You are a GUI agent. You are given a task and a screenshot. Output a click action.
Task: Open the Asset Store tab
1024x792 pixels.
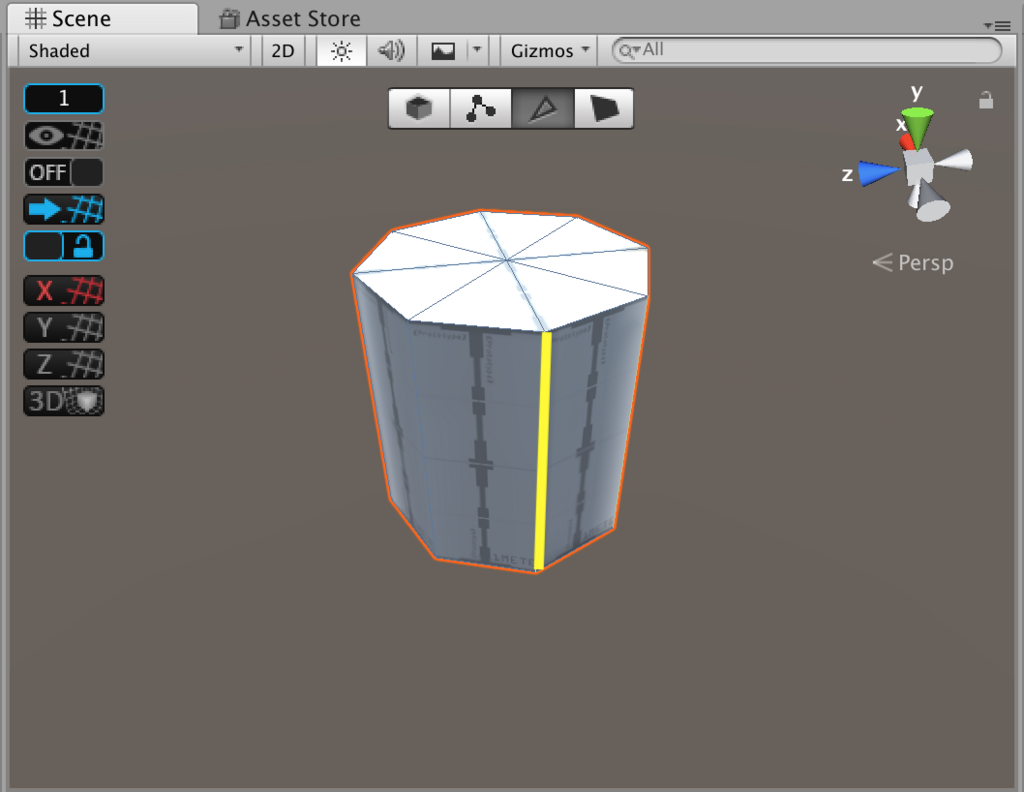(x=290, y=19)
